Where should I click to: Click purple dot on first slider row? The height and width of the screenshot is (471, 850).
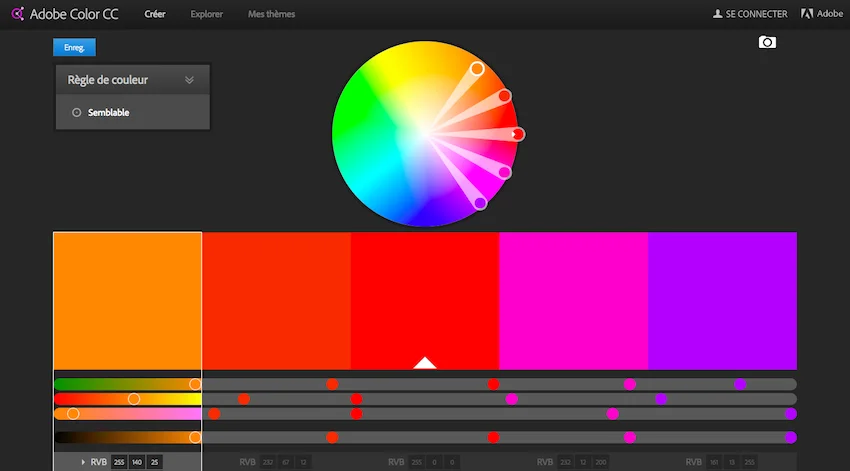[740, 384]
